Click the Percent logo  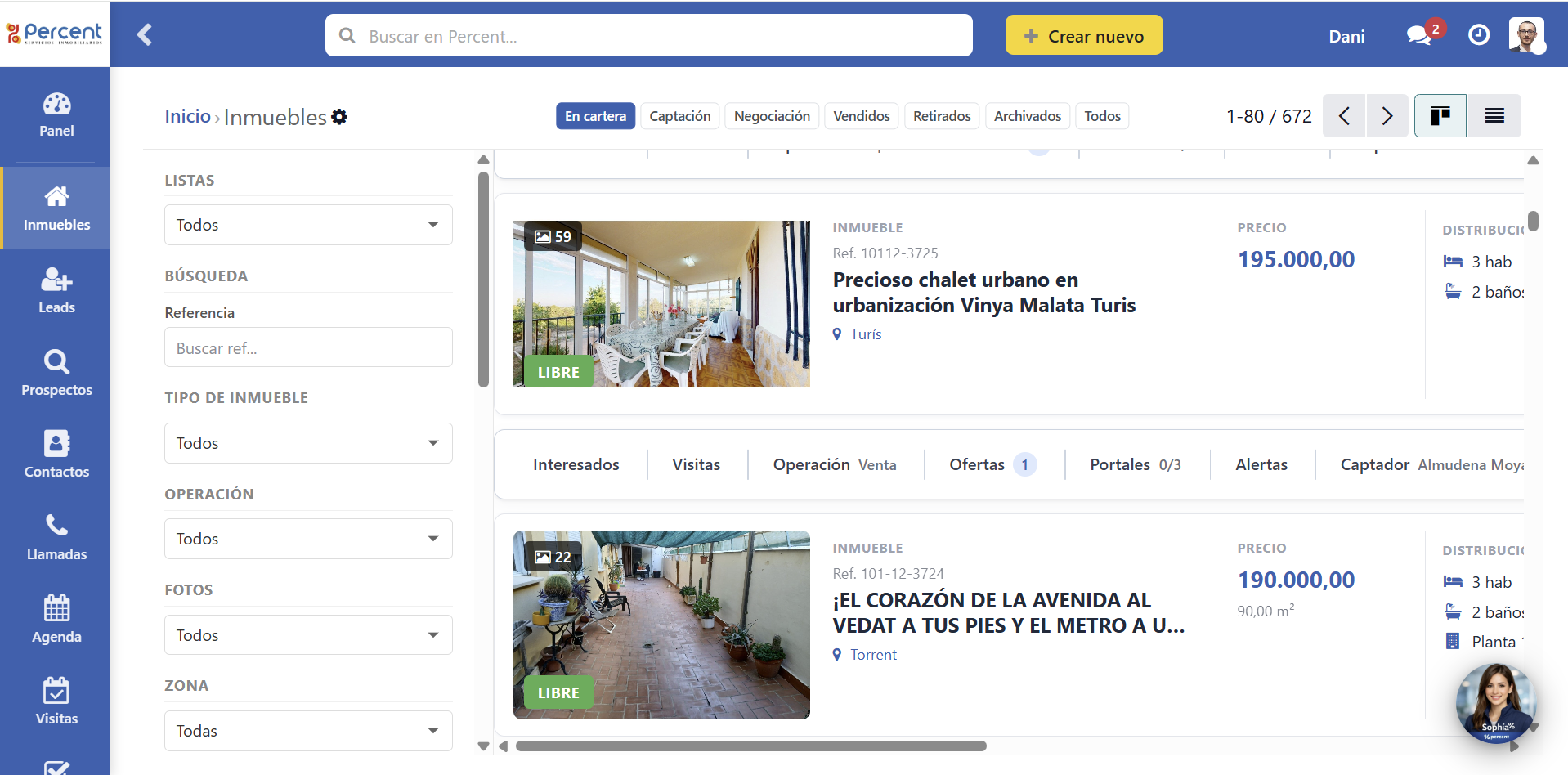55,34
